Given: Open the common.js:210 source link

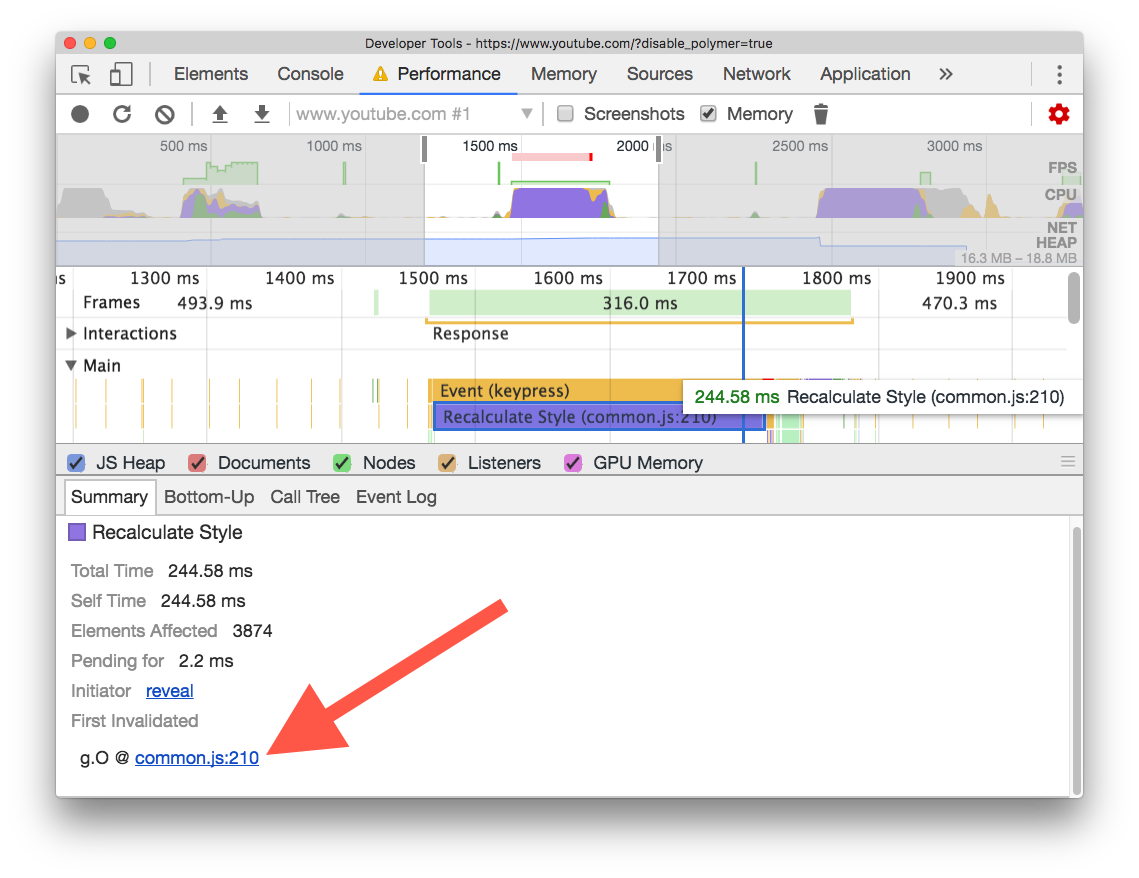Looking at the screenshot, I should click(x=197, y=757).
